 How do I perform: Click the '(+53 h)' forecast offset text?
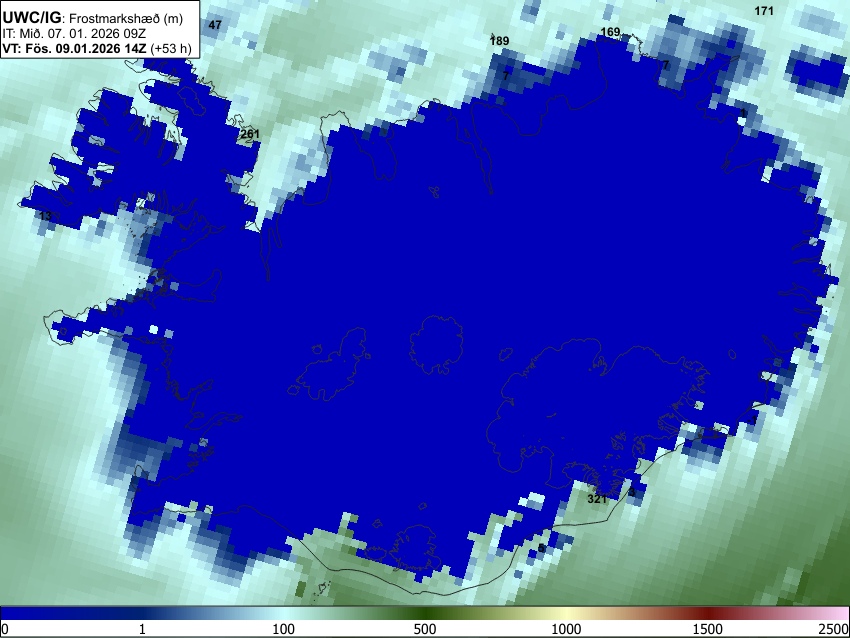pos(171,48)
